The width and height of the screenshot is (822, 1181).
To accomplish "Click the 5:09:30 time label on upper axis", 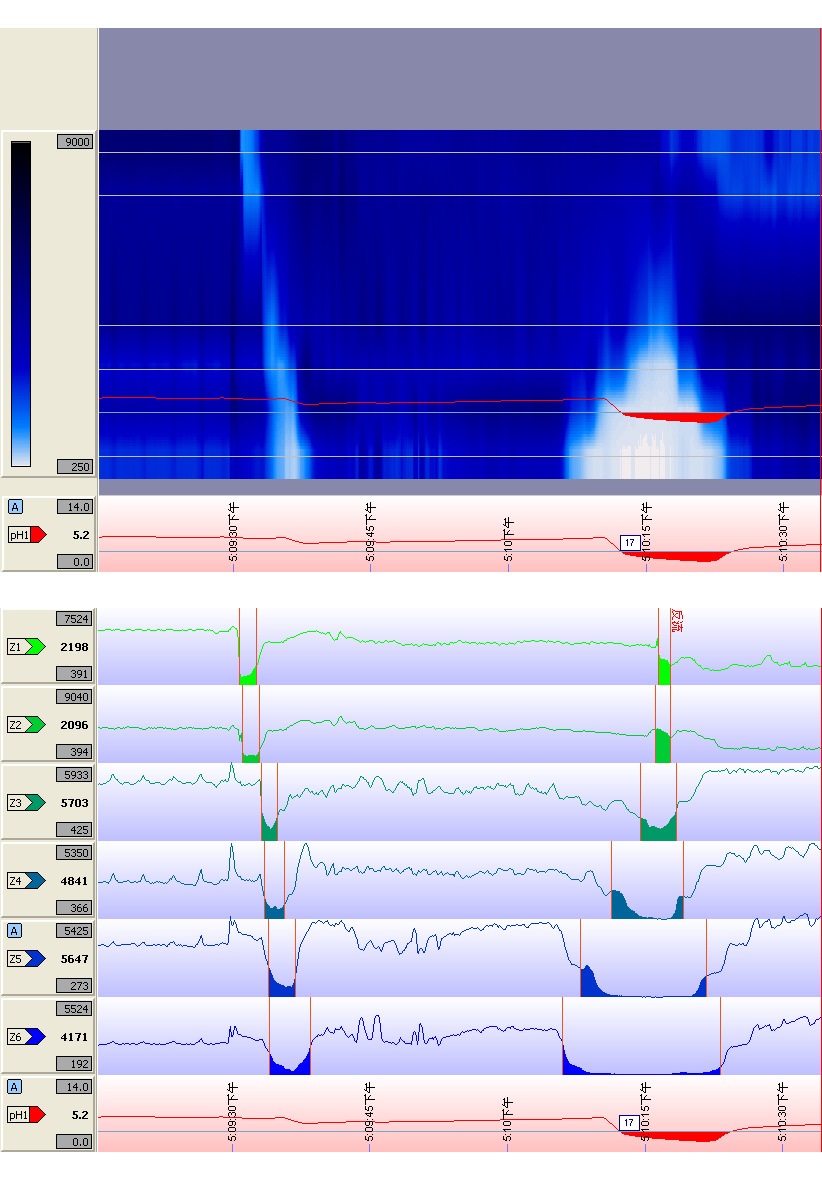I will (233, 533).
